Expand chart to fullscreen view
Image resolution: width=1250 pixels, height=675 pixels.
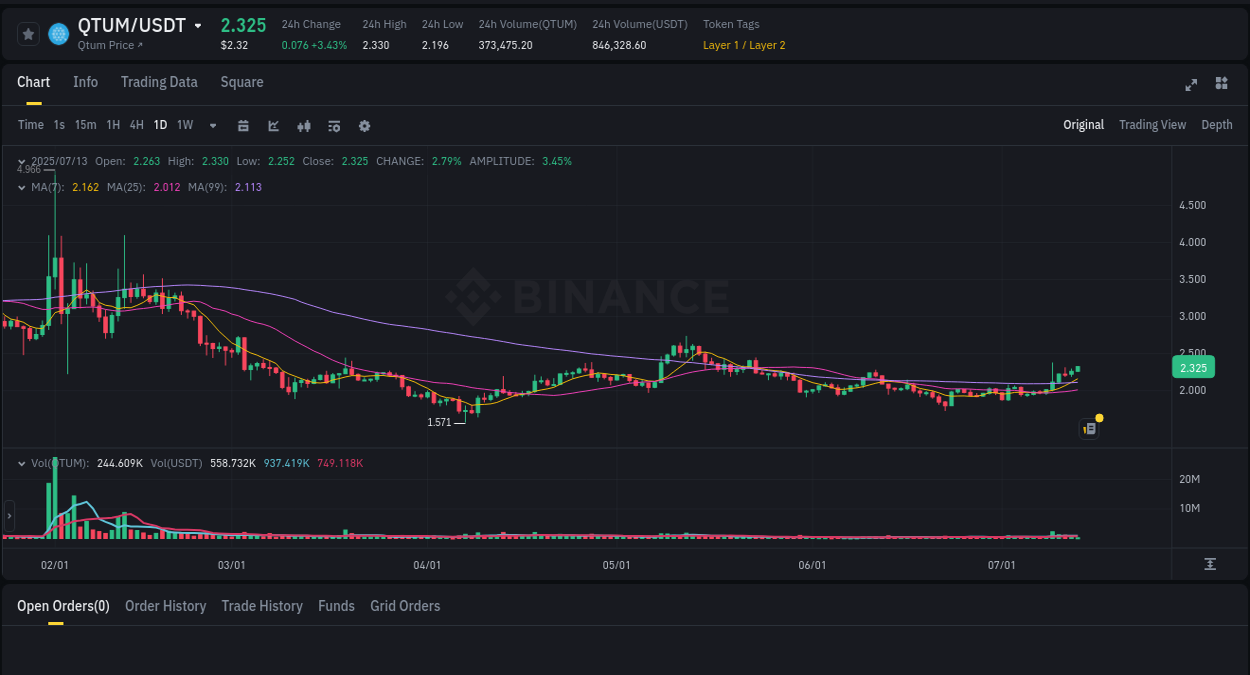1191,85
